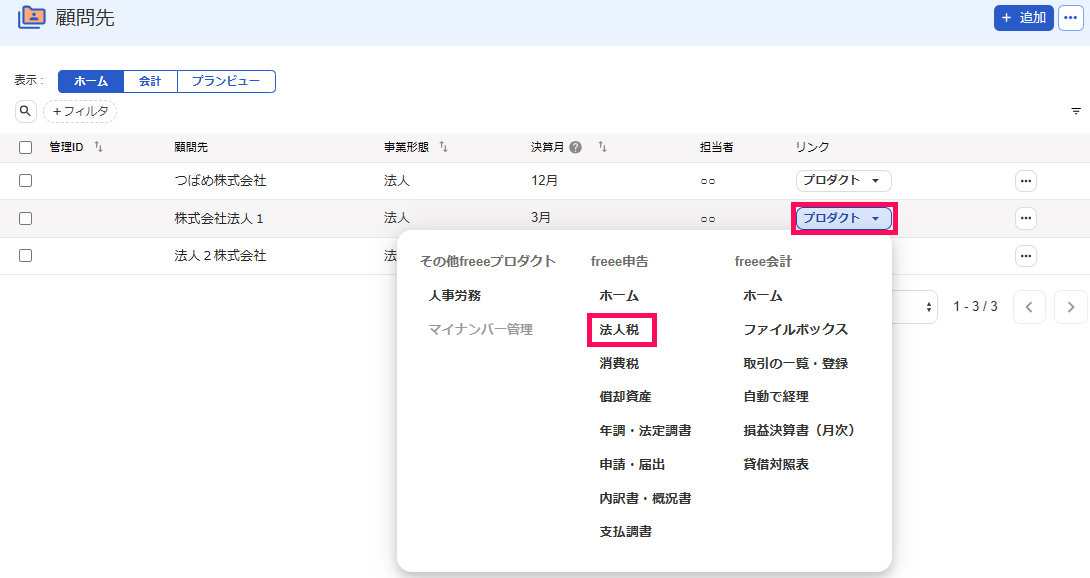The image size is (1090, 578).
Task: Open プロダクト dropdown for つばめ株式会社
Action: click(x=843, y=181)
